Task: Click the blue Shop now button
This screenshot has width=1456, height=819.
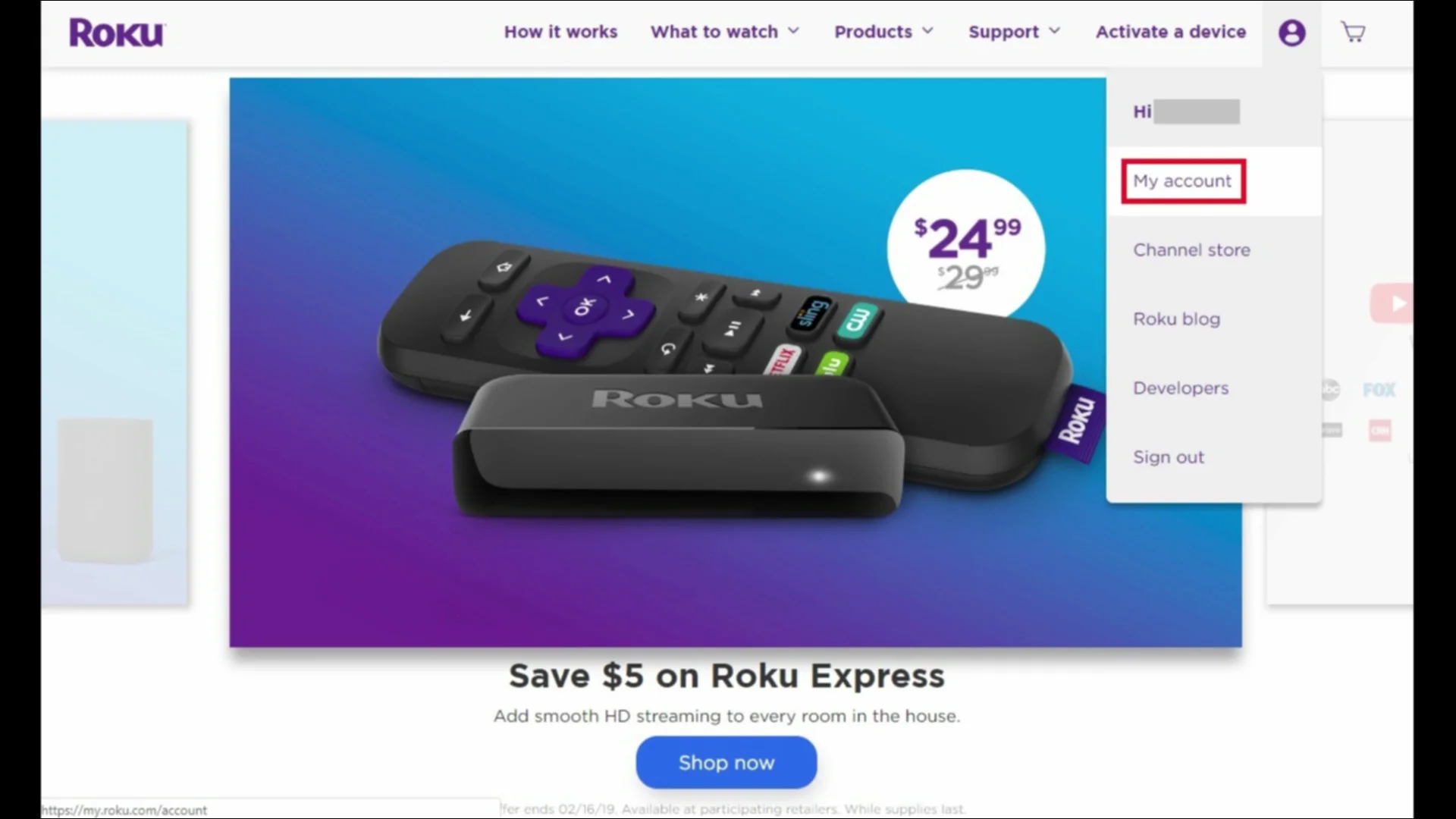Action: [726, 762]
